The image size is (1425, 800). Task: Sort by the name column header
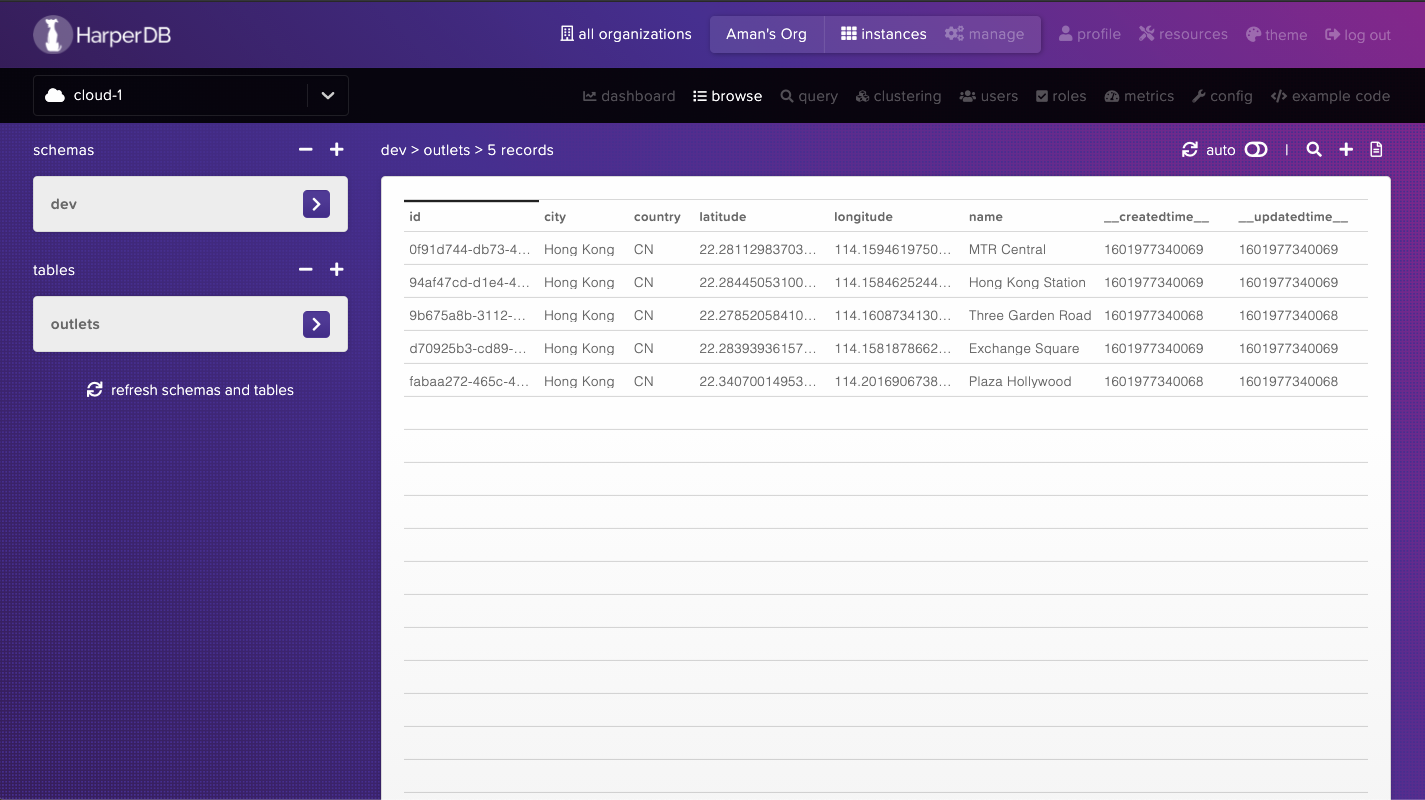click(x=985, y=217)
